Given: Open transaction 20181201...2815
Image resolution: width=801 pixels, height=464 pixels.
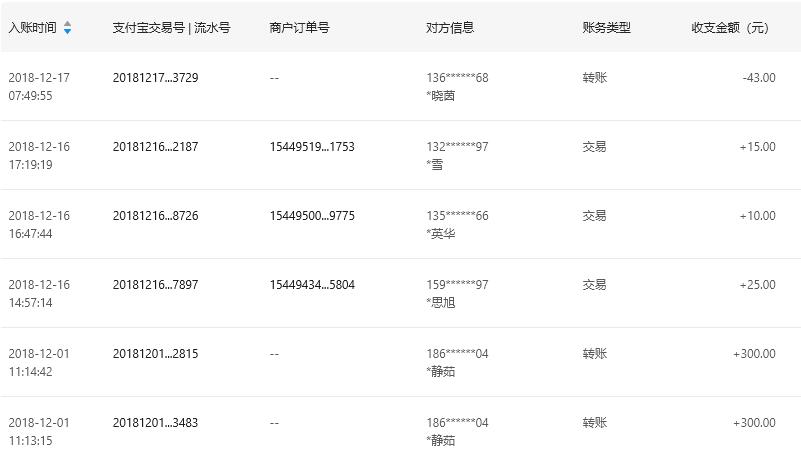Looking at the screenshot, I should (x=155, y=354).
